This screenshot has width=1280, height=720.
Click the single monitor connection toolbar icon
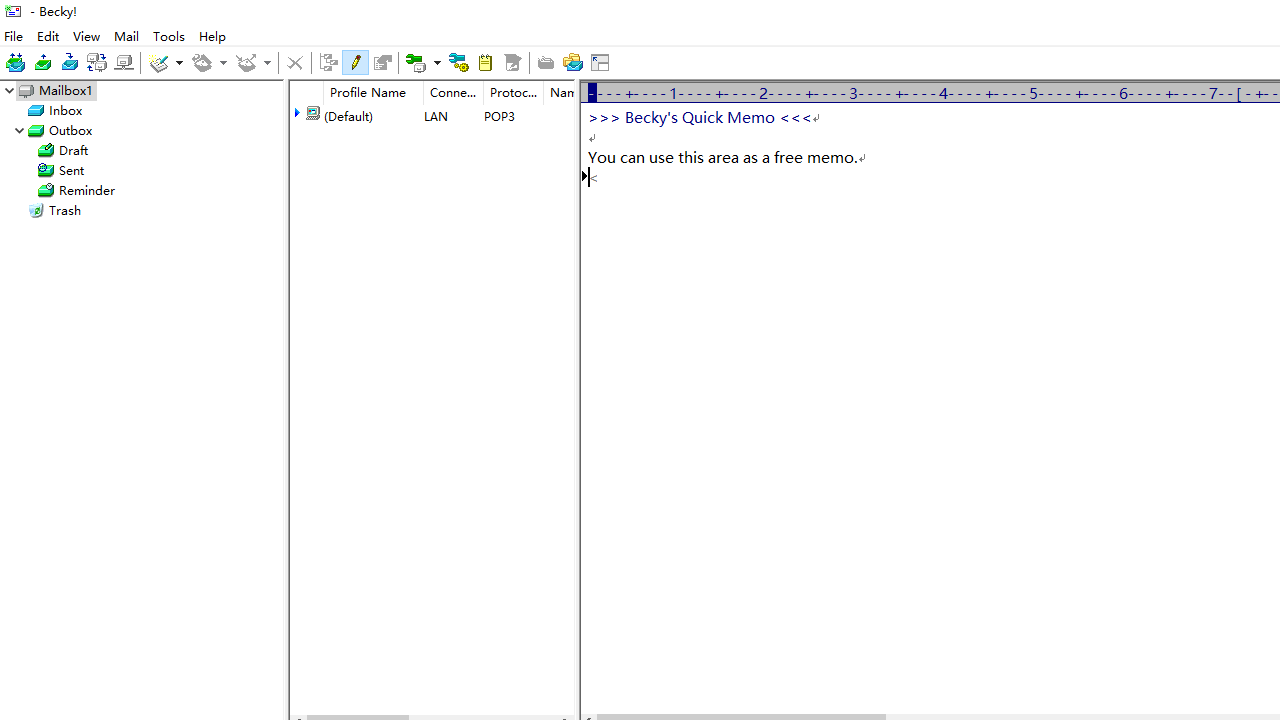click(124, 63)
